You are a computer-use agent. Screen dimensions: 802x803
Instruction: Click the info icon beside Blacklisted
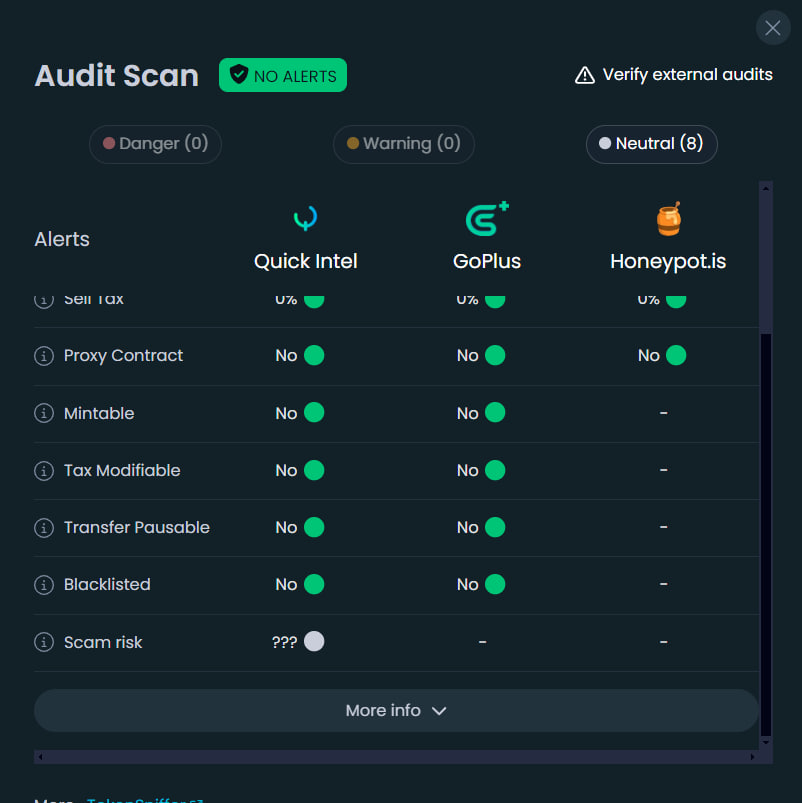[44, 584]
